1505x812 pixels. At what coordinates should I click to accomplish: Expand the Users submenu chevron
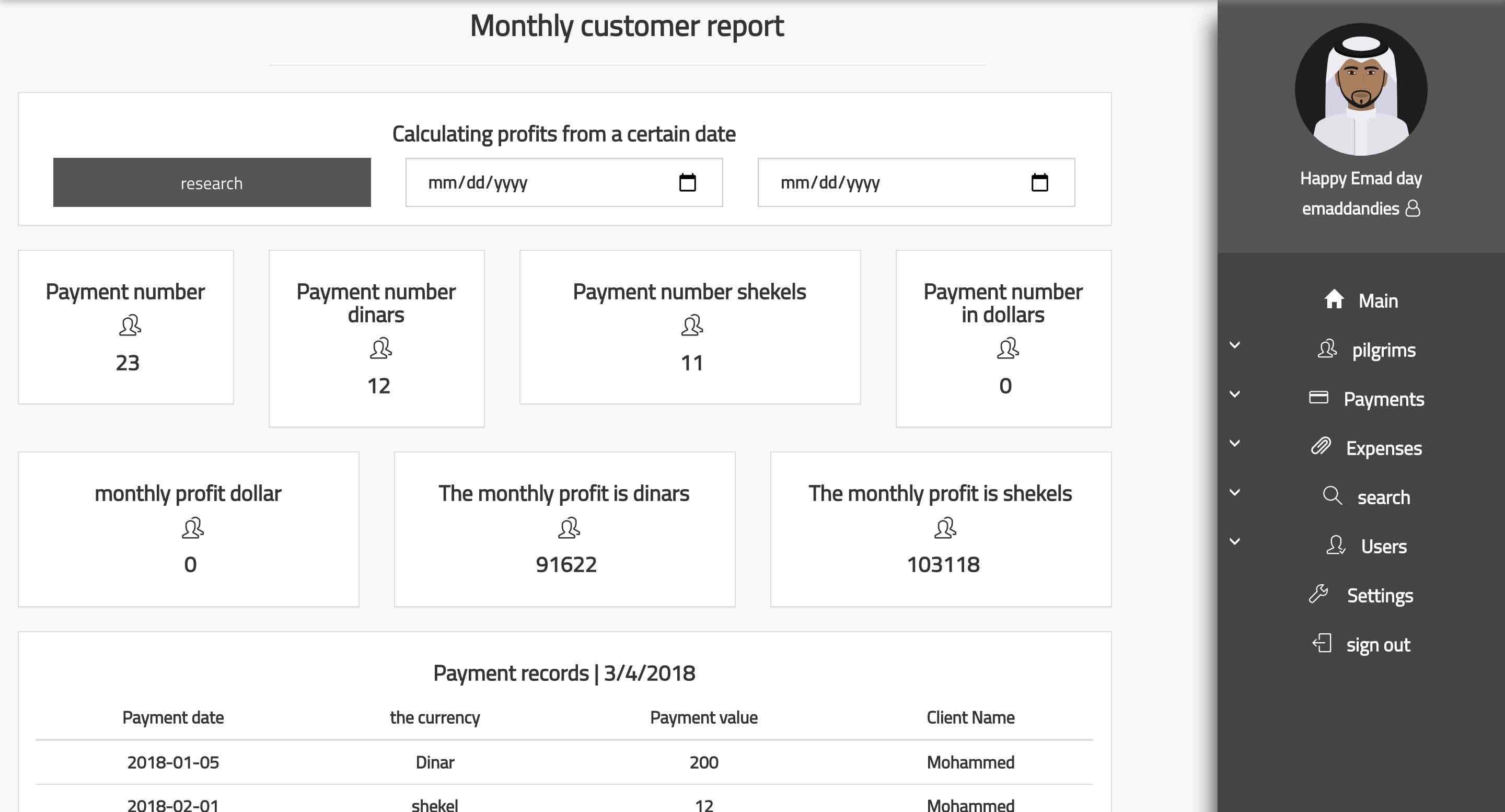1234,541
